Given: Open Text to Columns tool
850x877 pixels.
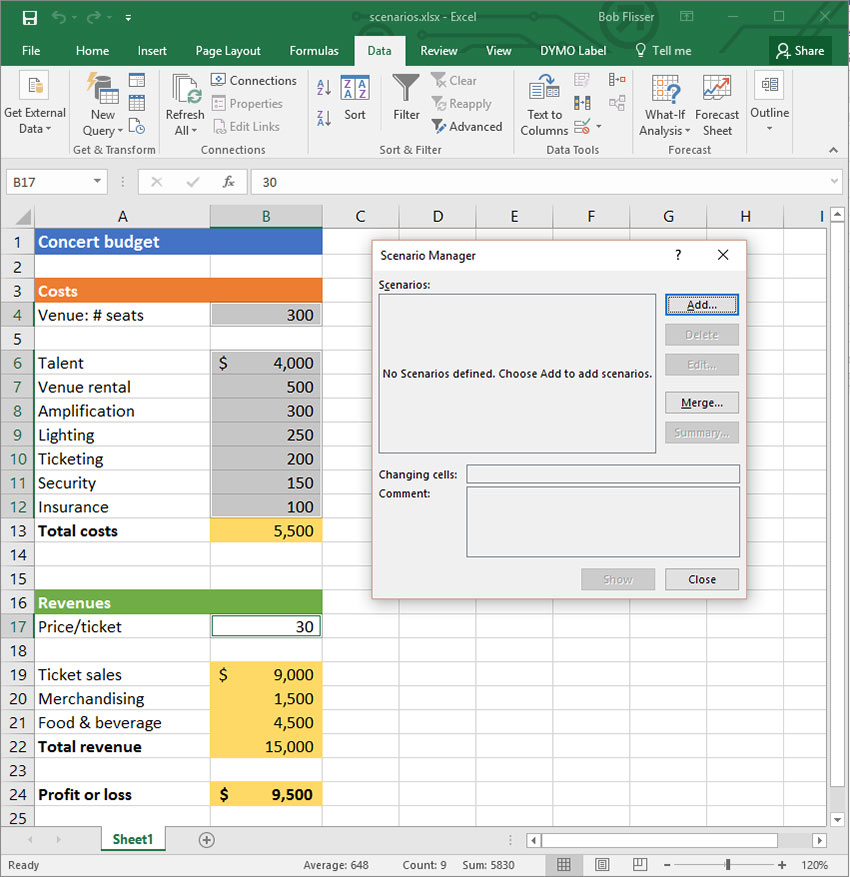Looking at the screenshot, I should pyautogui.click(x=544, y=105).
